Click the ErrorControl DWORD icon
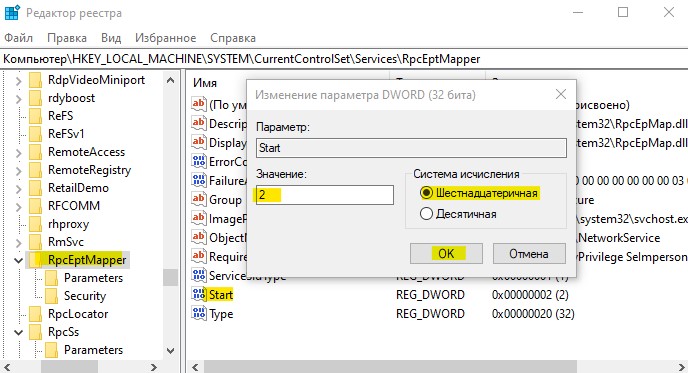Image resolution: width=688 pixels, height=373 pixels. (x=199, y=161)
